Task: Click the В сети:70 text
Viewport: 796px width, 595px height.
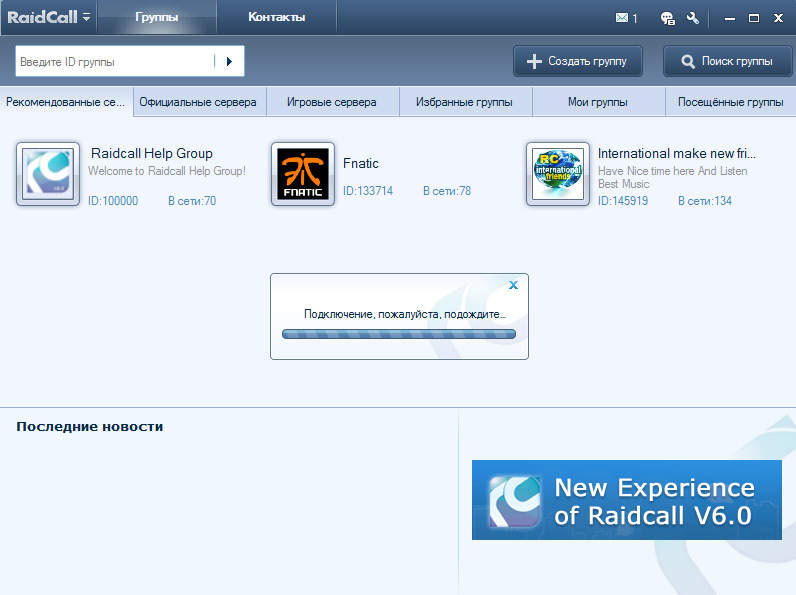Action: pyautogui.click(x=192, y=201)
